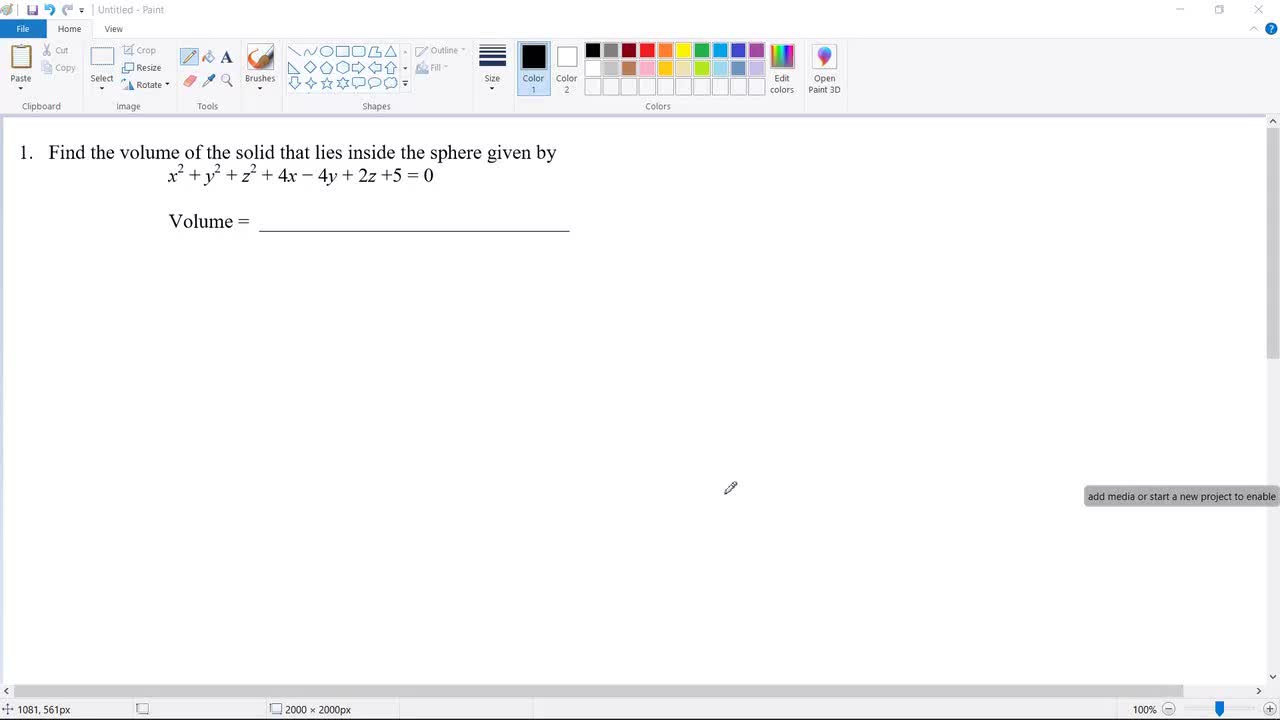Pick the red color swatch
Viewport: 1280px width, 720px height.
pyautogui.click(x=647, y=50)
